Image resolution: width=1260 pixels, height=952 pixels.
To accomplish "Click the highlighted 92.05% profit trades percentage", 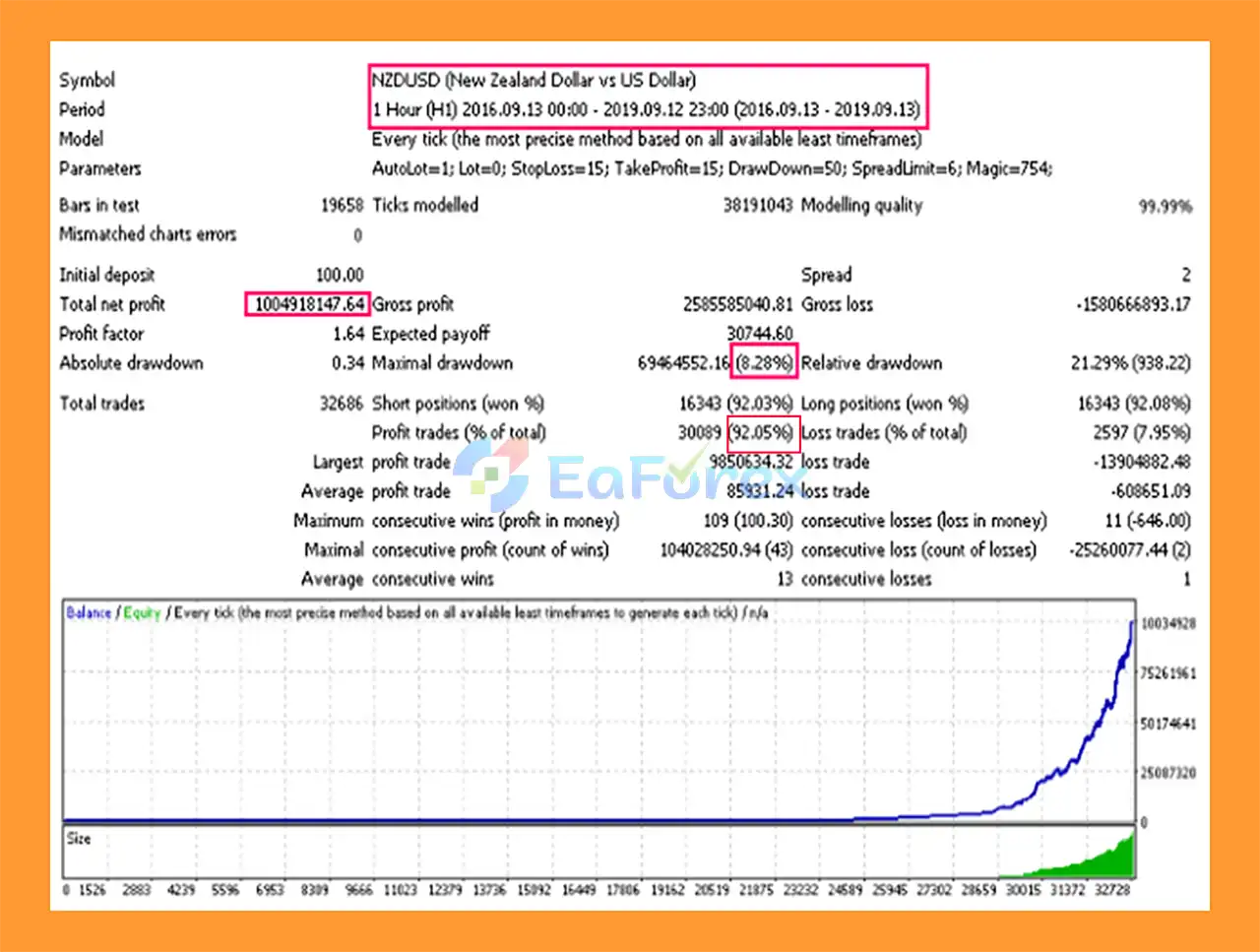I will [x=763, y=432].
